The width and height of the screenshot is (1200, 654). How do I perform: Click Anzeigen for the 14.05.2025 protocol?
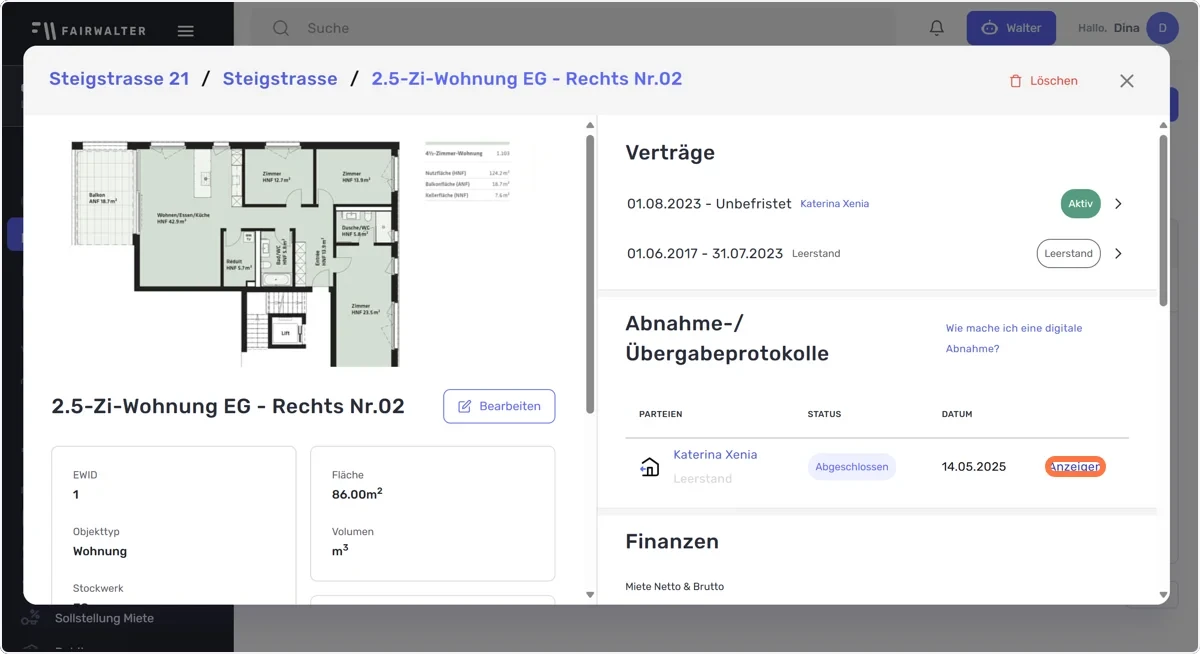[1075, 467]
